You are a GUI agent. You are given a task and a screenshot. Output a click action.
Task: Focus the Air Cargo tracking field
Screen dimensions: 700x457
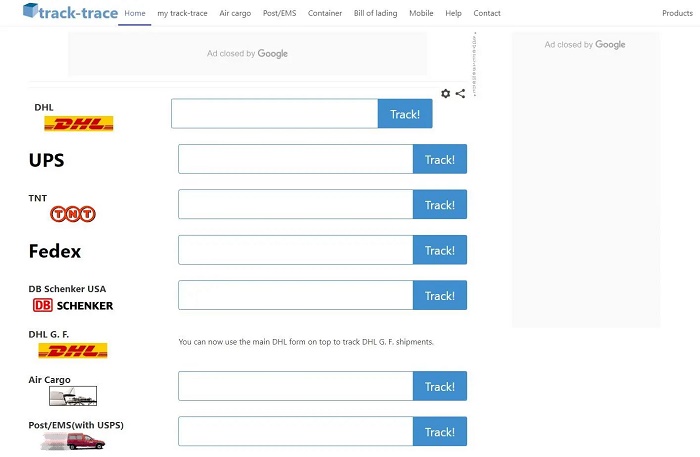296,386
